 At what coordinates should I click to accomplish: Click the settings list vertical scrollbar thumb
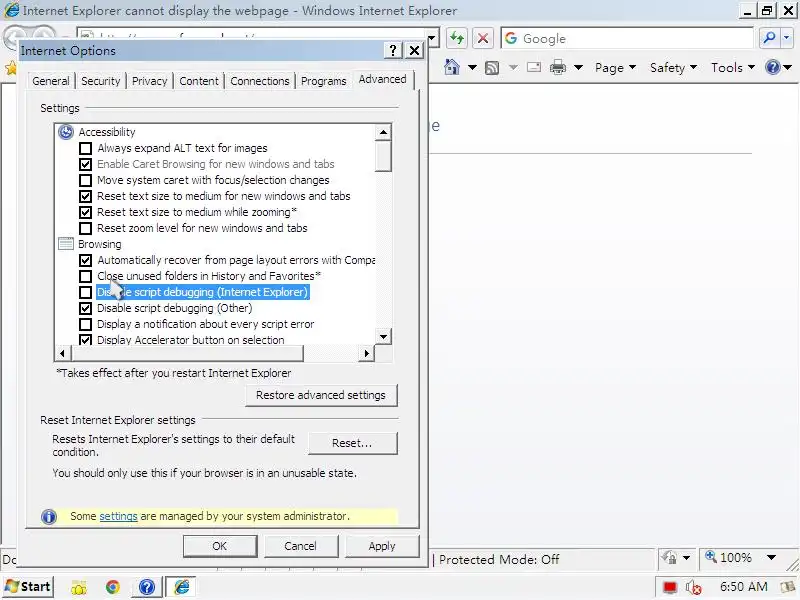[x=383, y=157]
